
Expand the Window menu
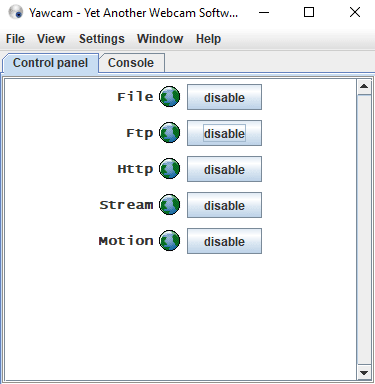[x=160, y=39]
